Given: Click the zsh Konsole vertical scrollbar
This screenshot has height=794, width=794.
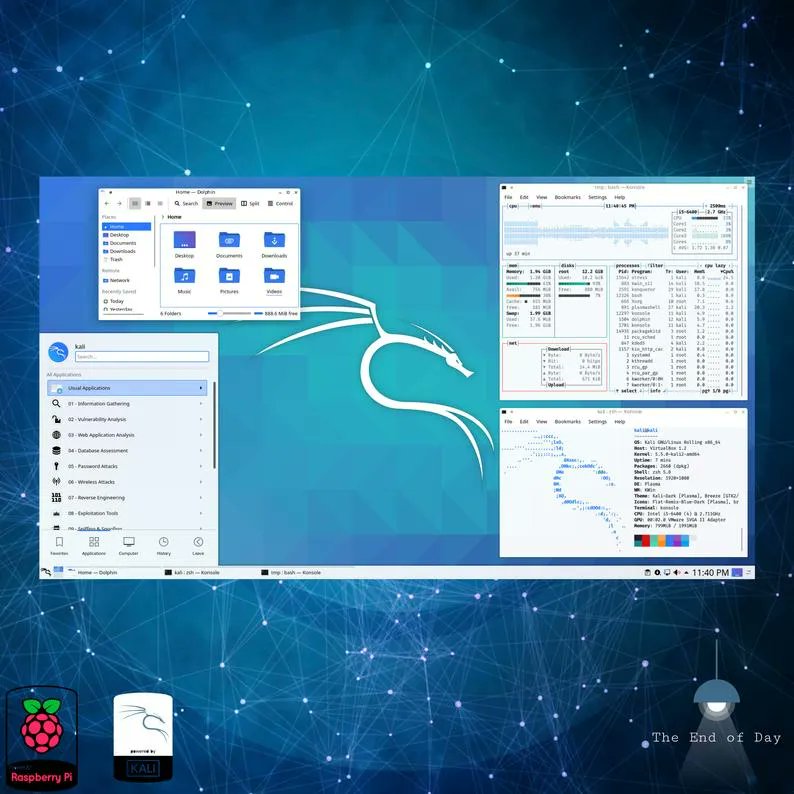Looking at the screenshot, I should pos(742,539).
